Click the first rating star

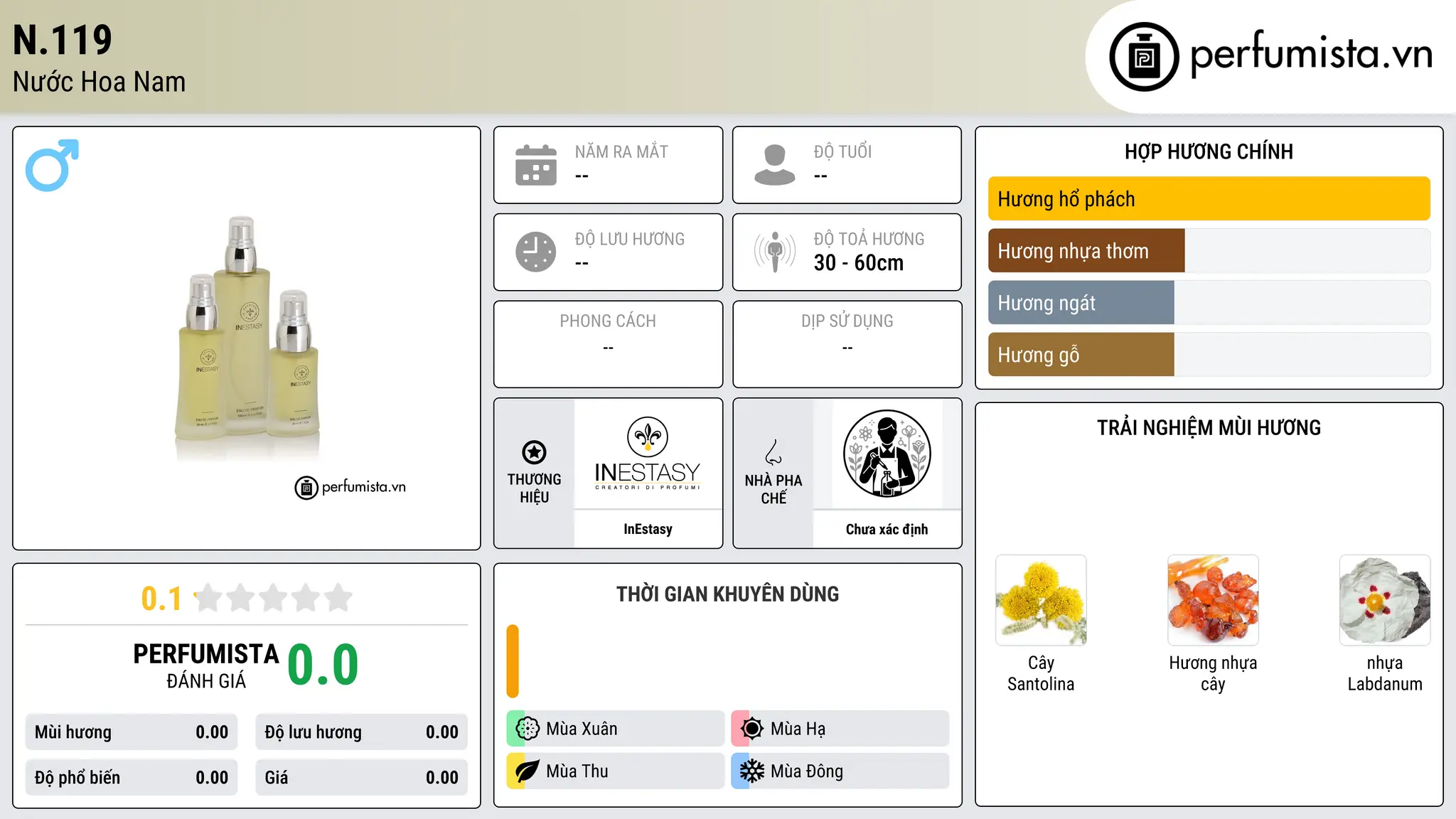click(x=208, y=598)
